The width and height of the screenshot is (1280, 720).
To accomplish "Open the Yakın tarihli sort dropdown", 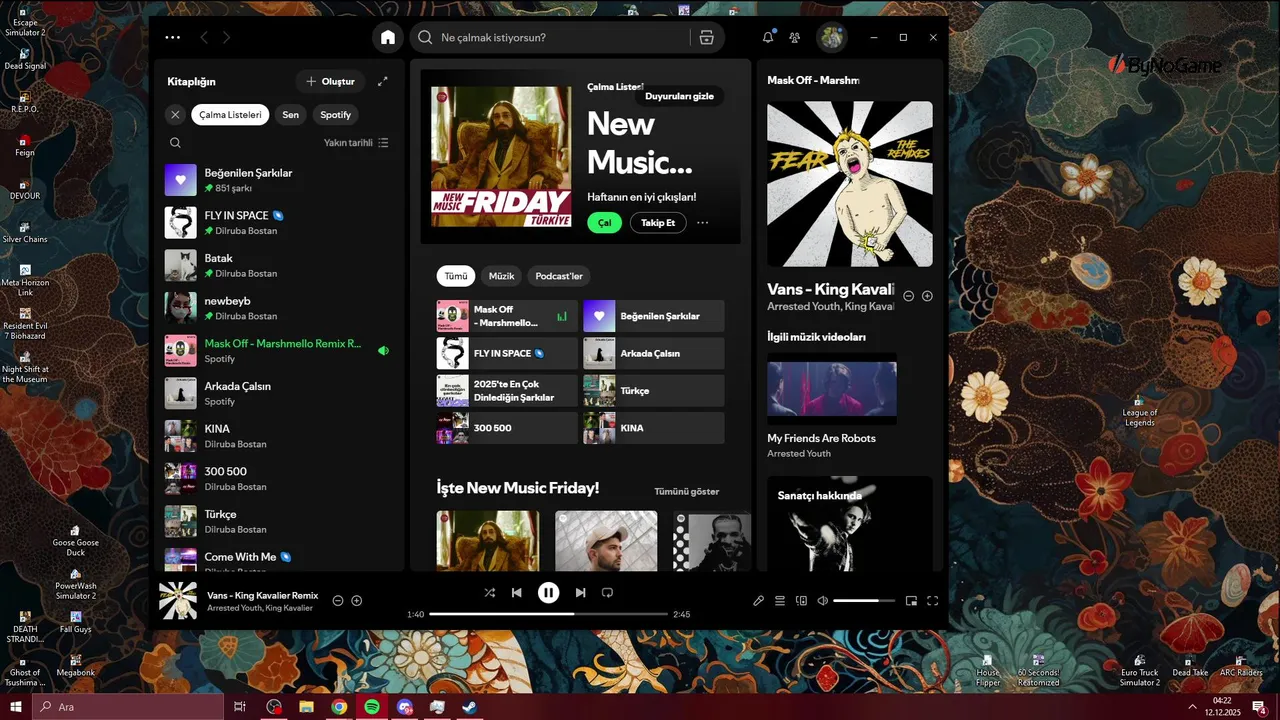I will (356, 143).
